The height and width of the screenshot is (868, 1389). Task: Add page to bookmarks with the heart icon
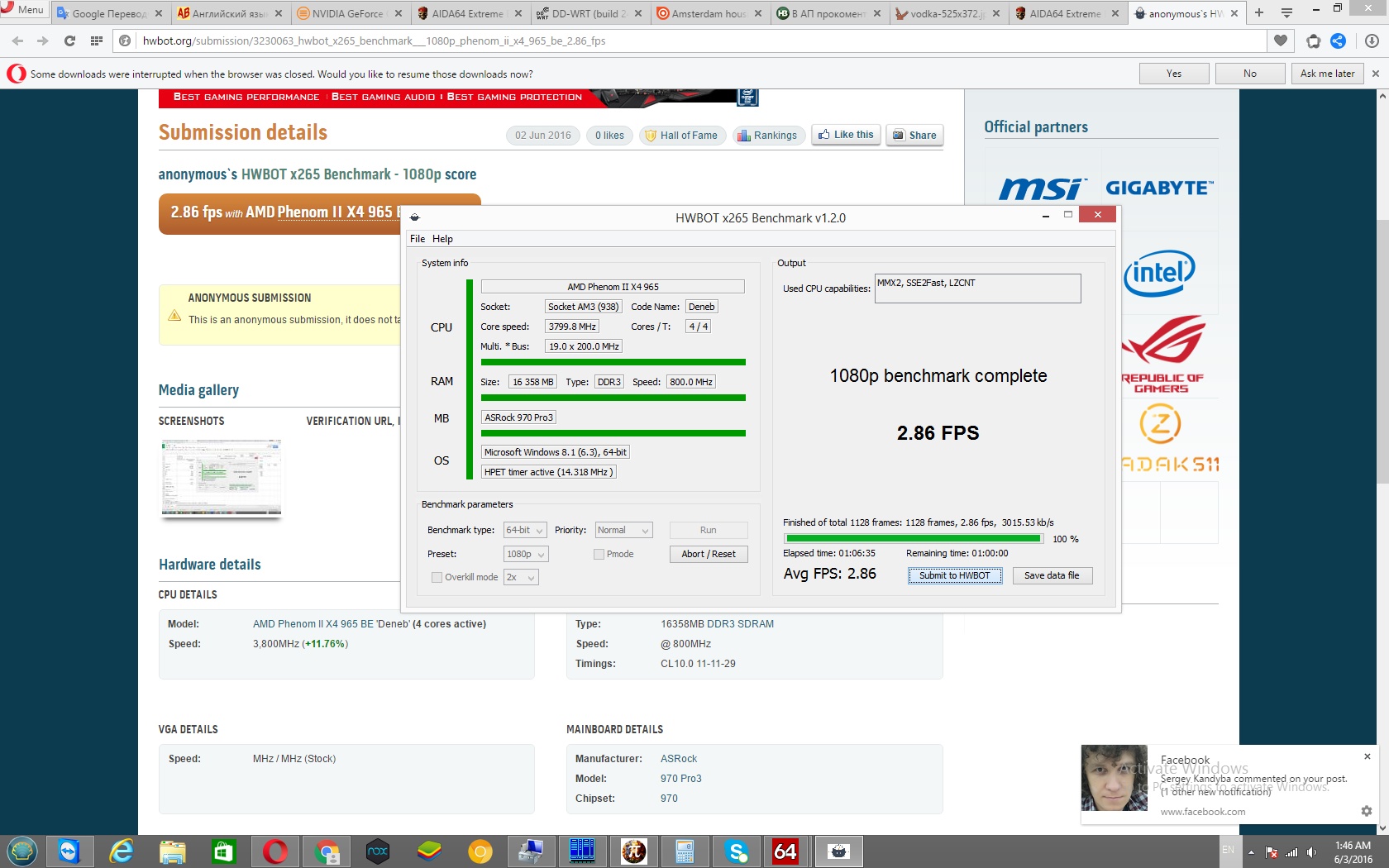coord(1281,41)
